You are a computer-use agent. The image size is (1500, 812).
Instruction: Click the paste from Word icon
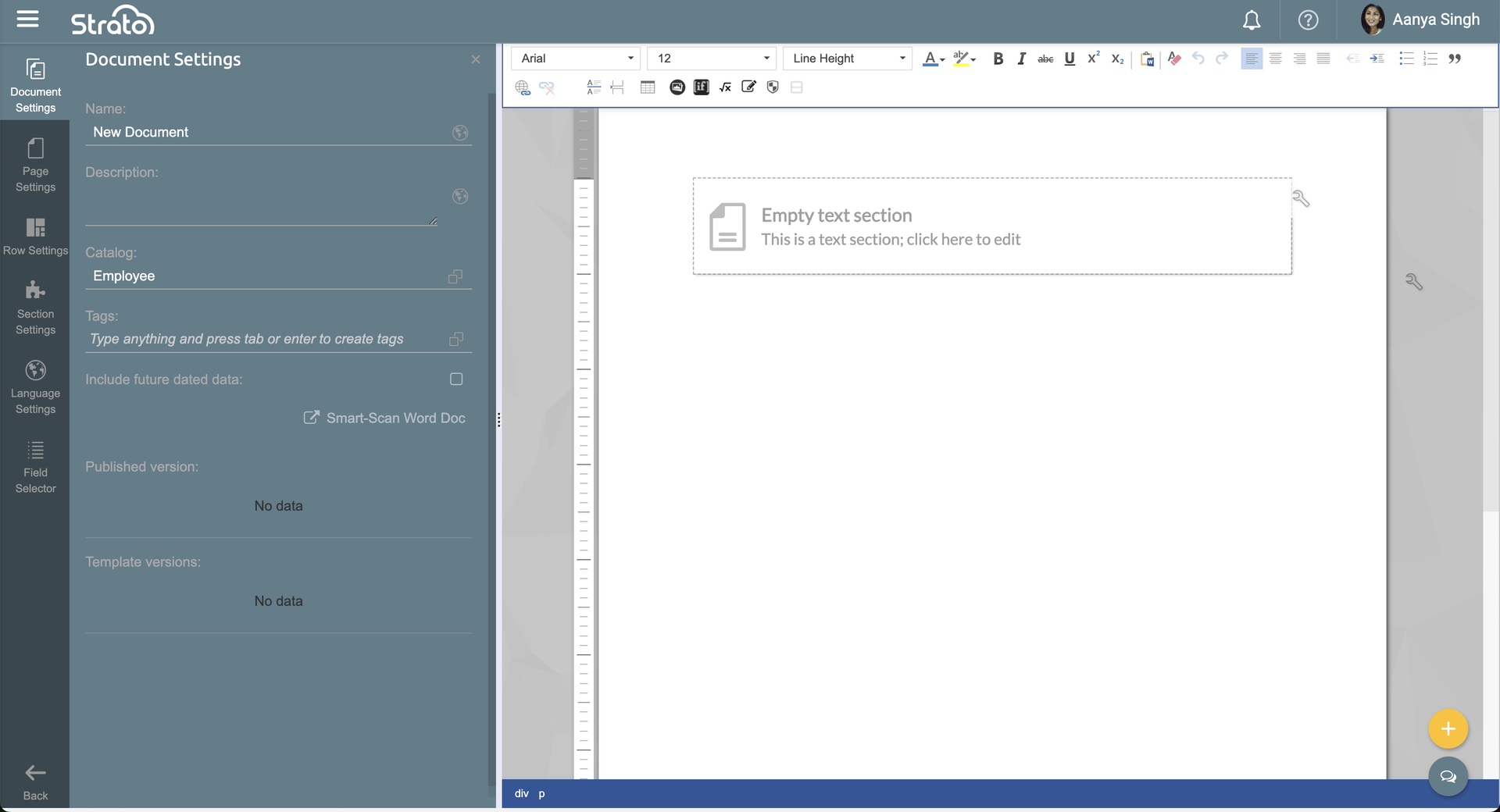point(1147,59)
